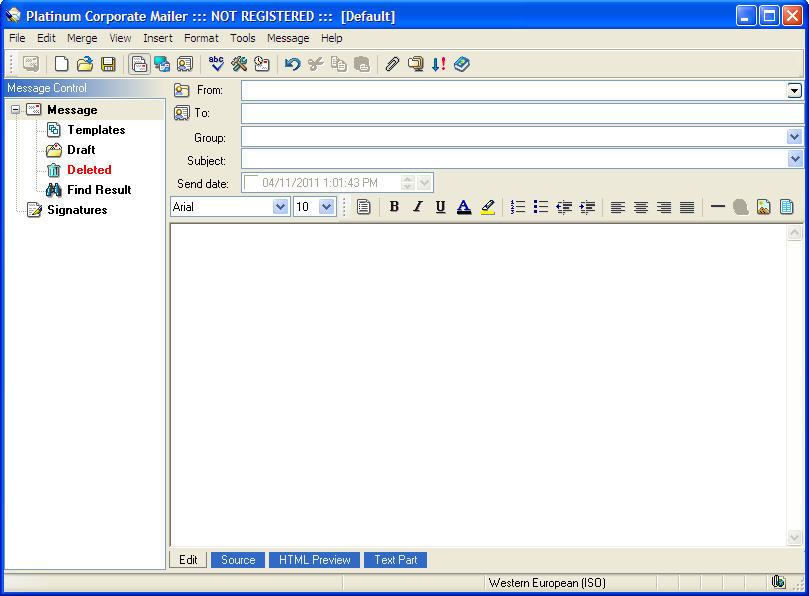The height and width of the screenshot is (596, 809).
Task: Open the Merge menu
Action: pos(82,38)
